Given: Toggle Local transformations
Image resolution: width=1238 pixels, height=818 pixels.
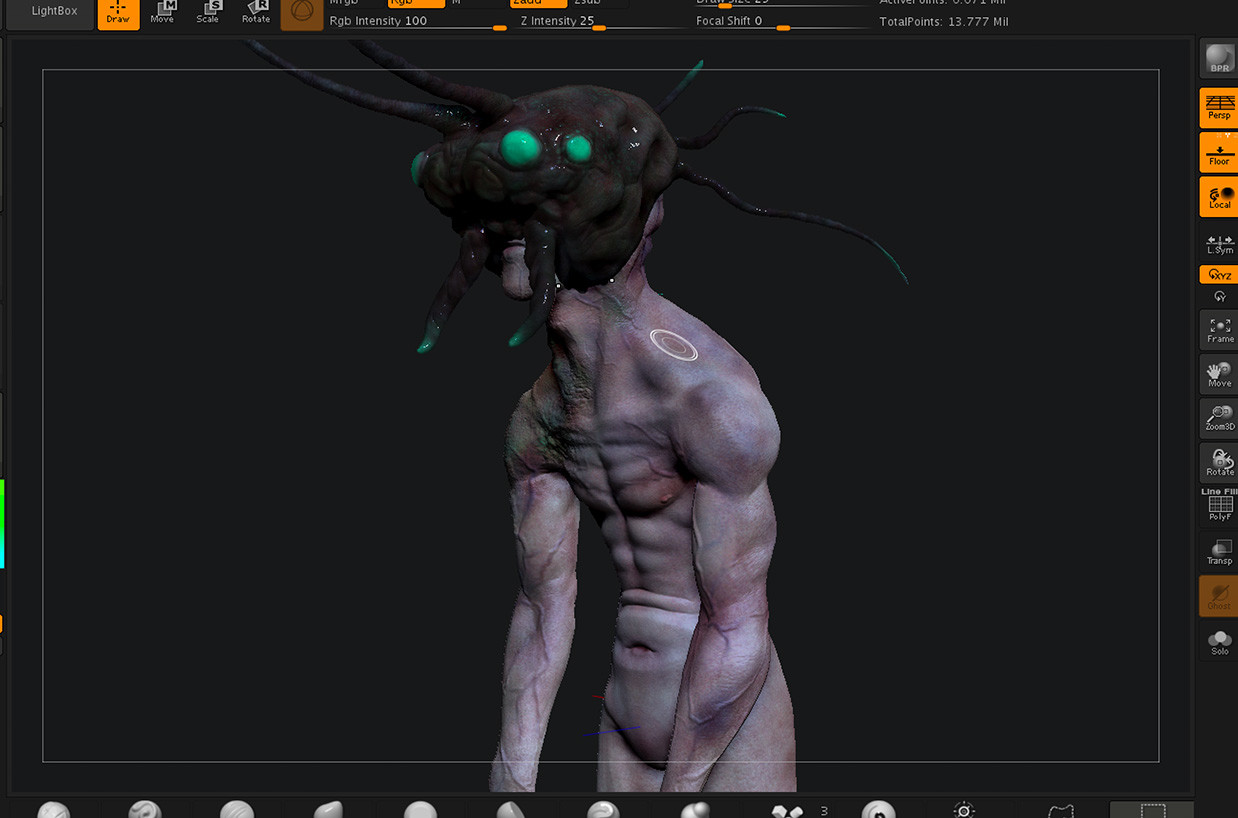Looking at the screenshot, I should [1219, 197].
